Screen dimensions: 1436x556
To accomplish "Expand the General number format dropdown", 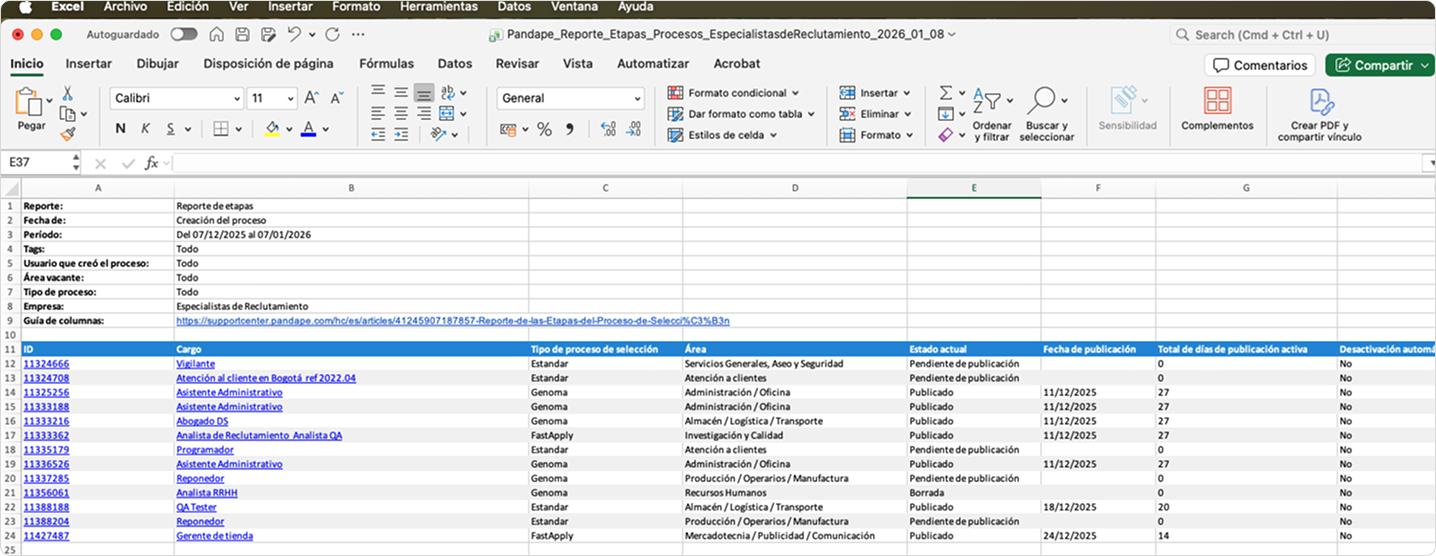I will click(x=637, y=98).
